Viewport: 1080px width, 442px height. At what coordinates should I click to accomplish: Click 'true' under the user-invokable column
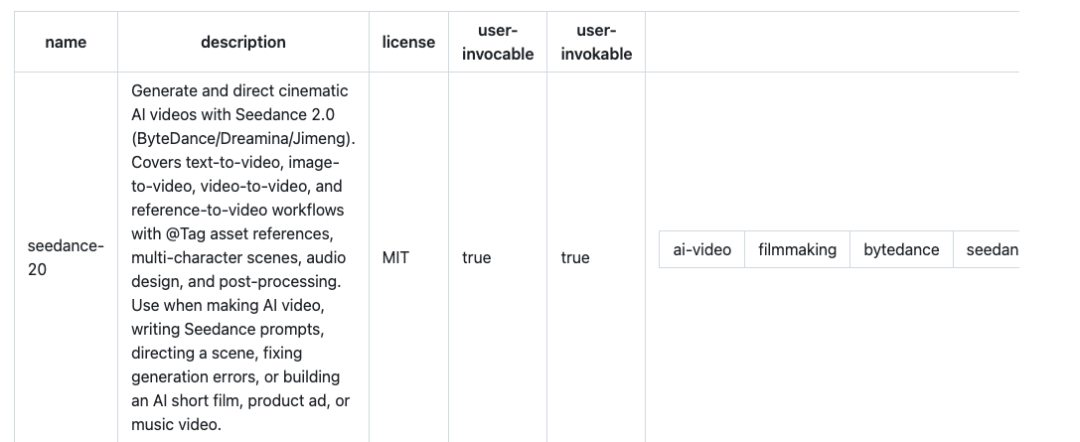(576, 257)
